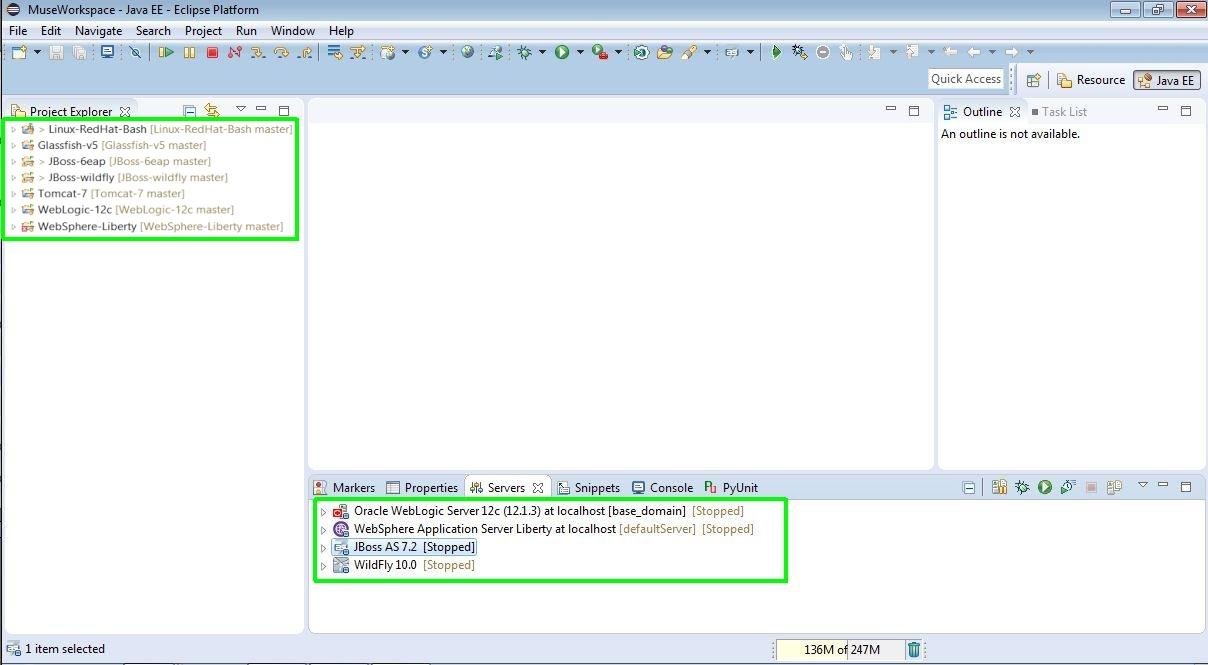Select WebSphere Application Server Liberty entry
The image size is (1208, 665).
point(543,529)
